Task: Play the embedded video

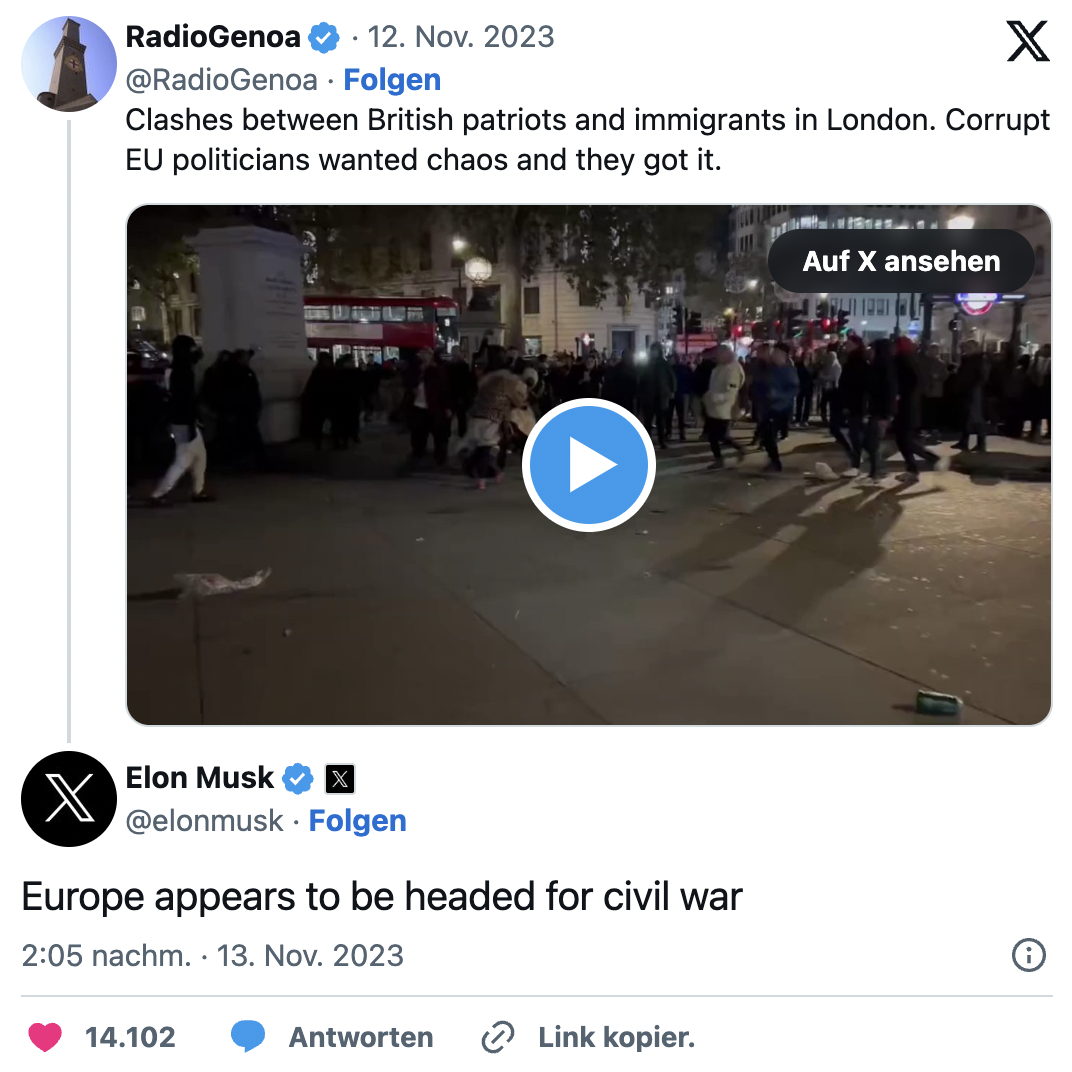Action: [588, 465]
